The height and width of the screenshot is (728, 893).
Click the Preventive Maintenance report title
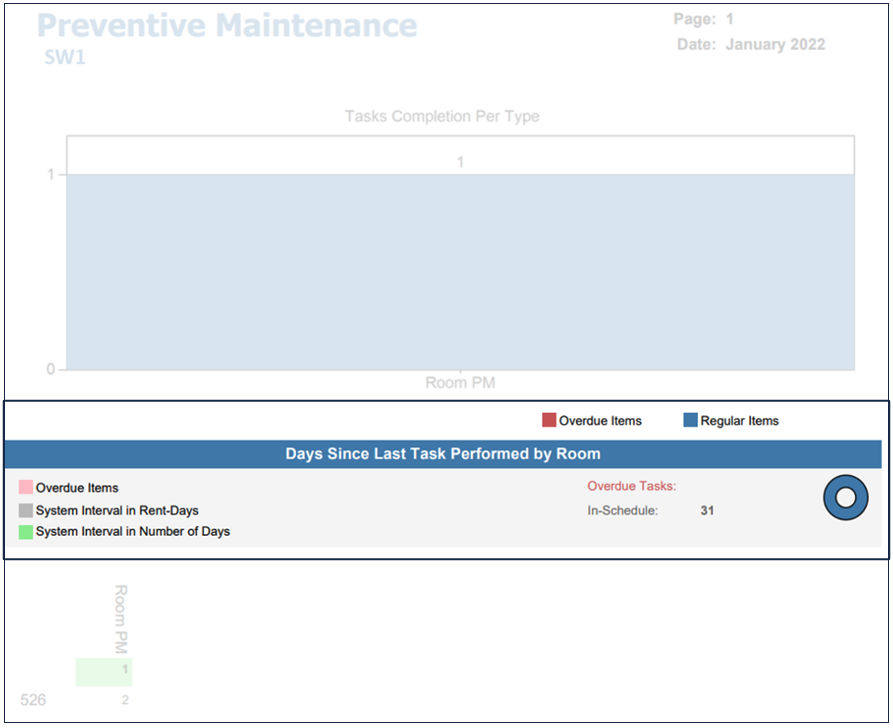[227, 25]
